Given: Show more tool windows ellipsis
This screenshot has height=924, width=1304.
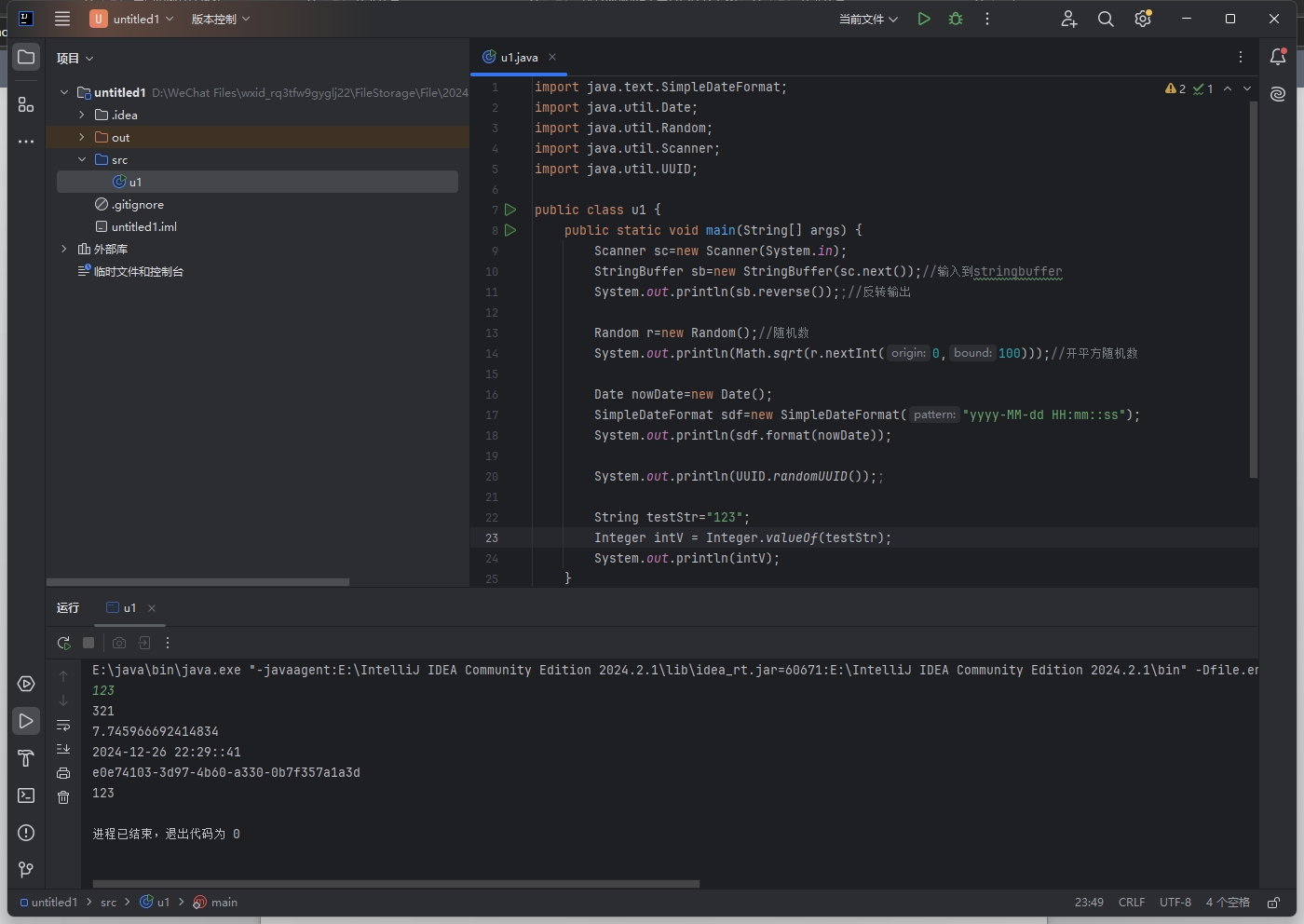Looking at the screenshot, I should click(26, 142).
